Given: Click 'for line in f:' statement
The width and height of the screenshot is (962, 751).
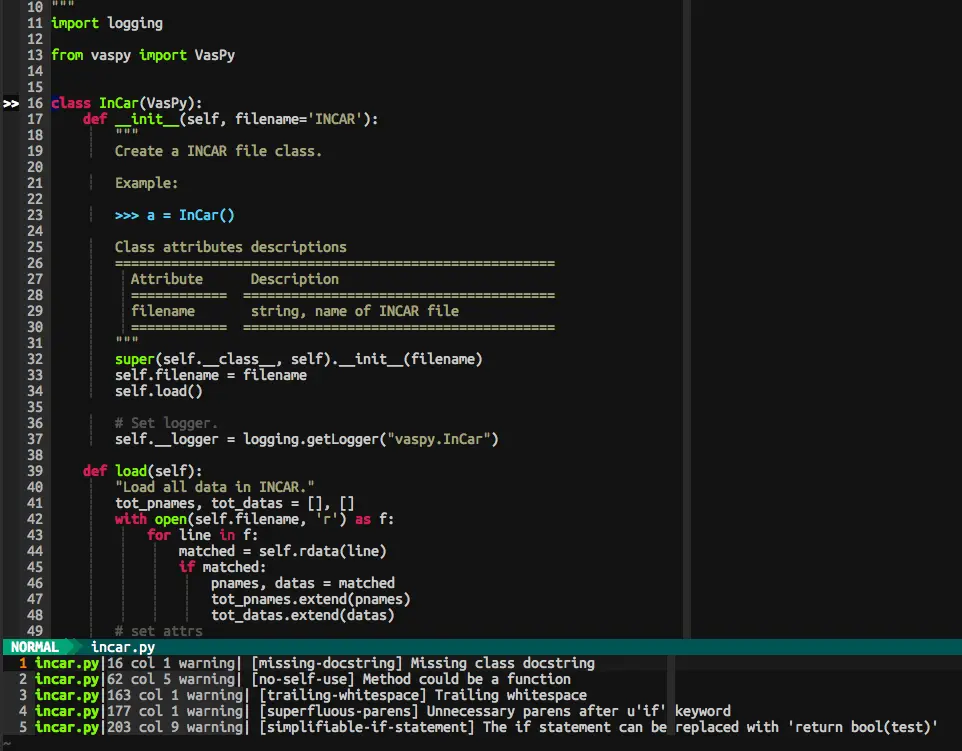Looking at the screenshot, I should [202, 535].
